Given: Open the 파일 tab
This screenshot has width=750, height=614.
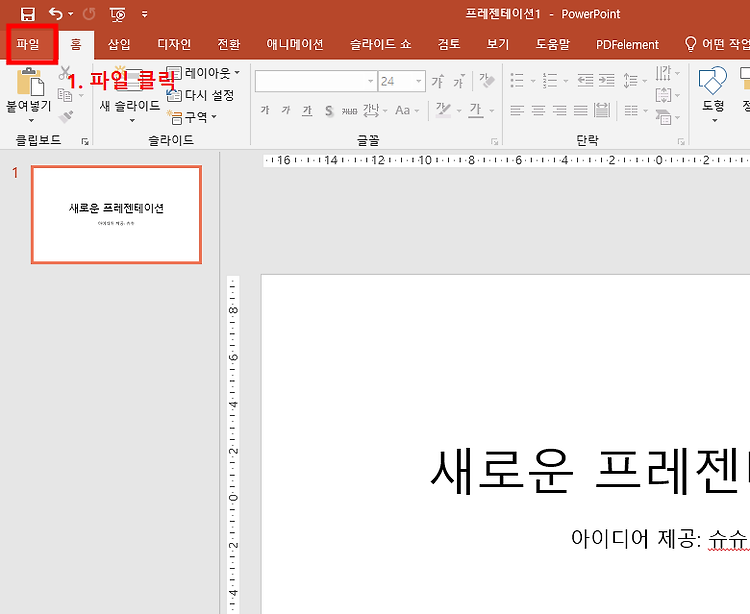Looking at the screenshot, I should pos(28,44).
